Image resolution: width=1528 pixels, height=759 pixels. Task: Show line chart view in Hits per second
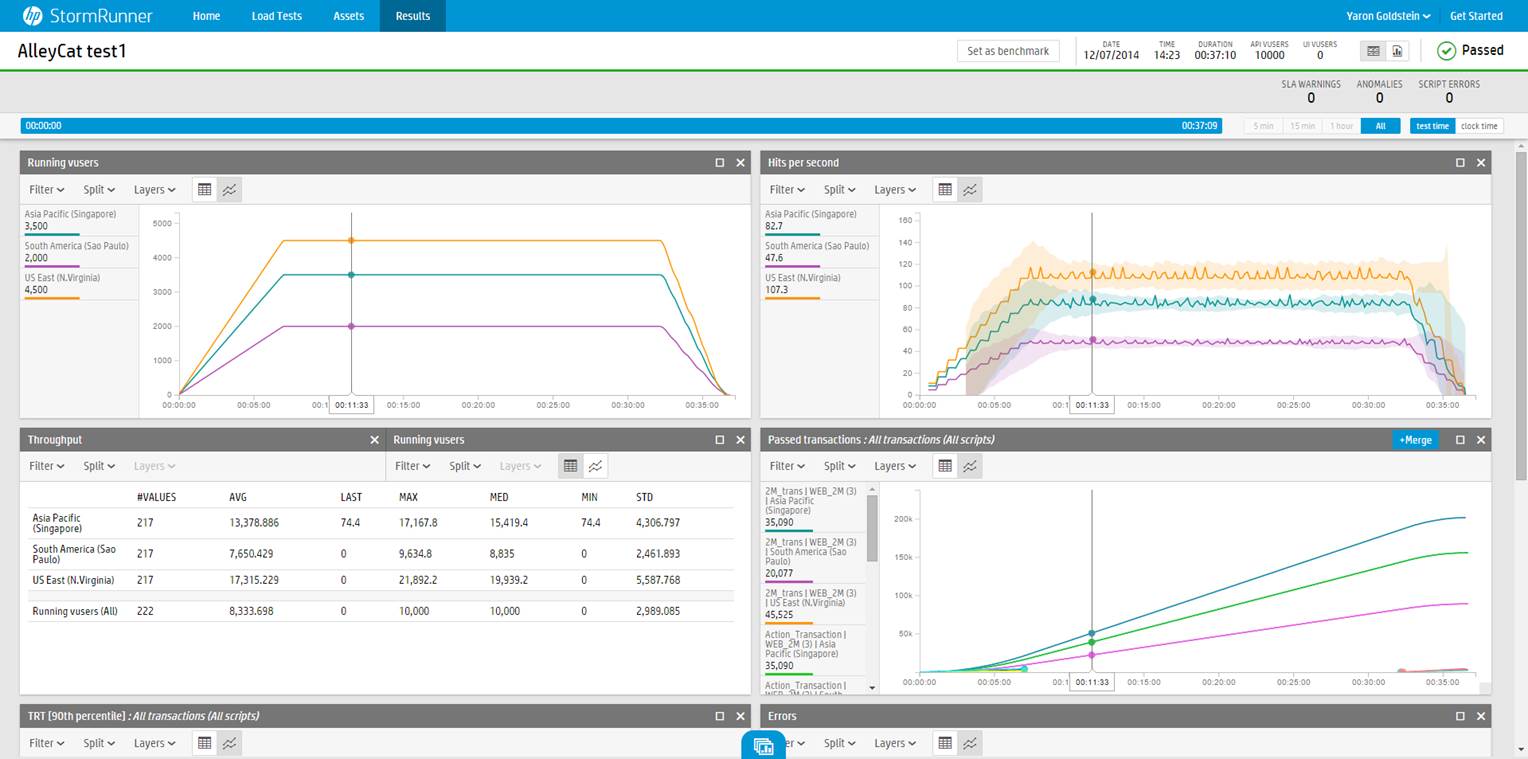pos(970,189)
